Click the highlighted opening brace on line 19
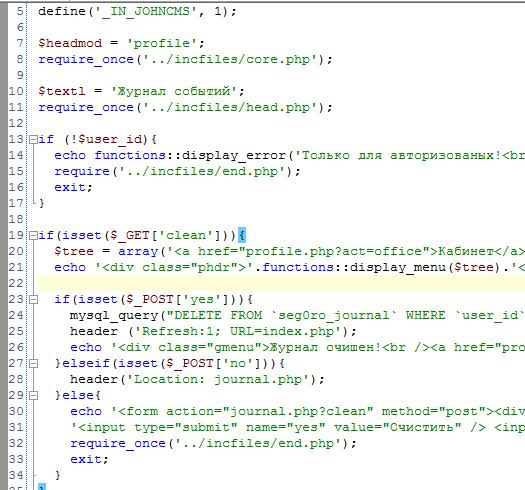This screenshot has width=525, height=490. tap(242, 235)
